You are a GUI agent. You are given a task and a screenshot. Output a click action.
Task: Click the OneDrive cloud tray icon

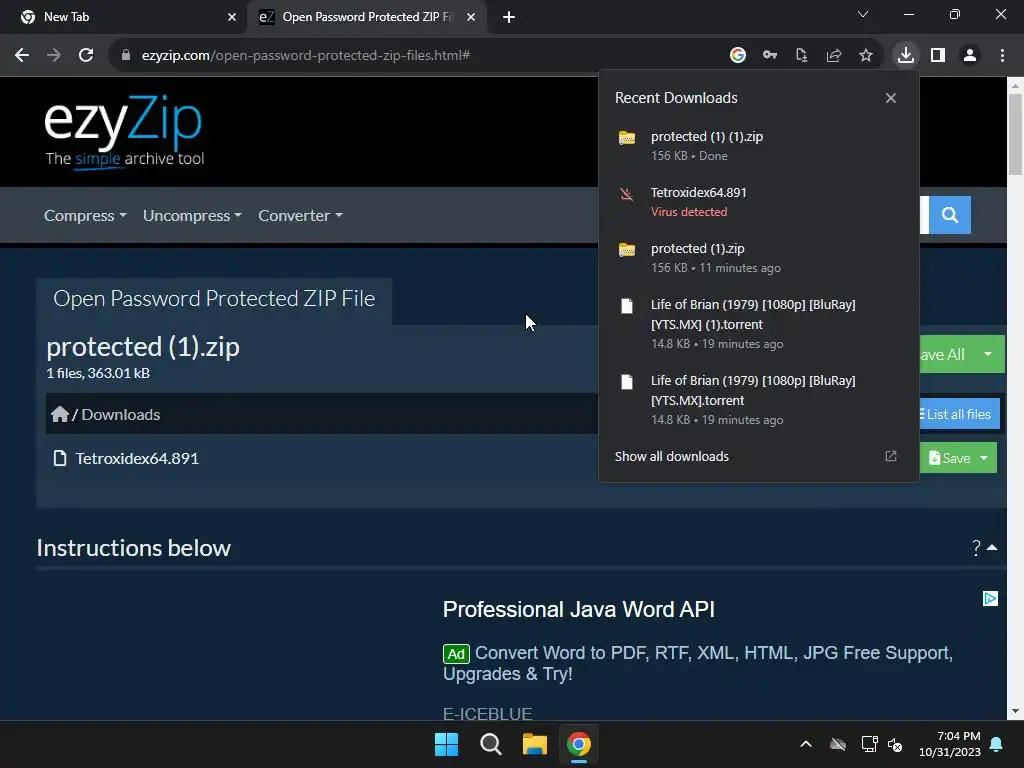(838, 744)
